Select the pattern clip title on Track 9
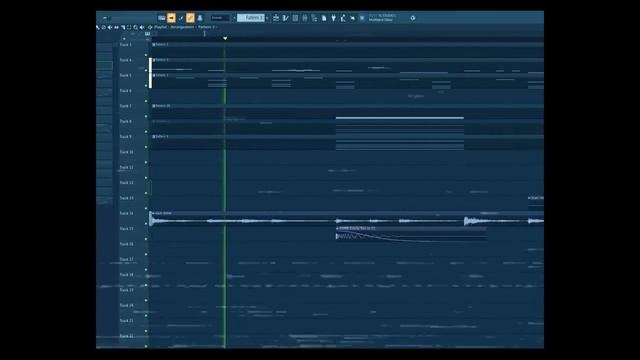Image resolution: width=640 pixels, height=360 pixels. point(161,136)
